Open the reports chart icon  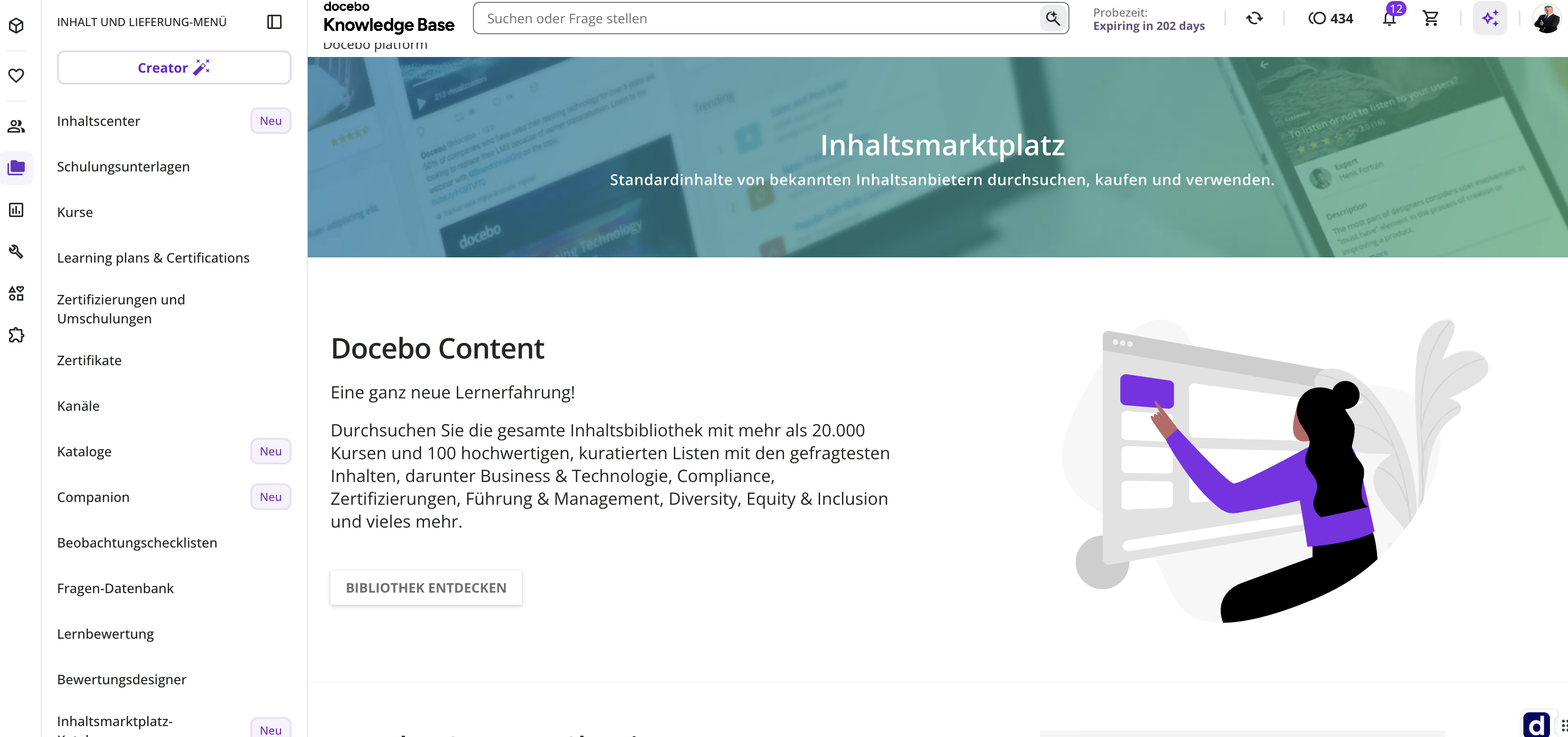(x=17, y=210)
